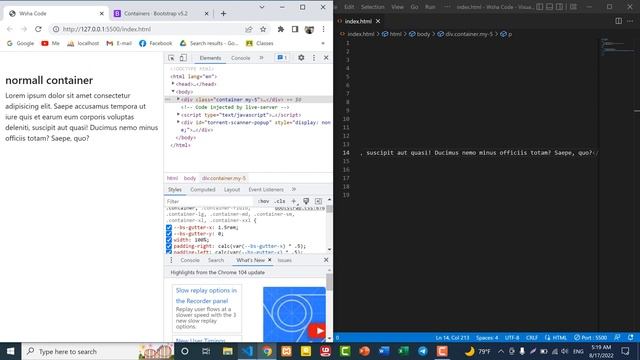640x360 pixels.
Task: Open YouTube video in What's New
Action: point(317,331)
